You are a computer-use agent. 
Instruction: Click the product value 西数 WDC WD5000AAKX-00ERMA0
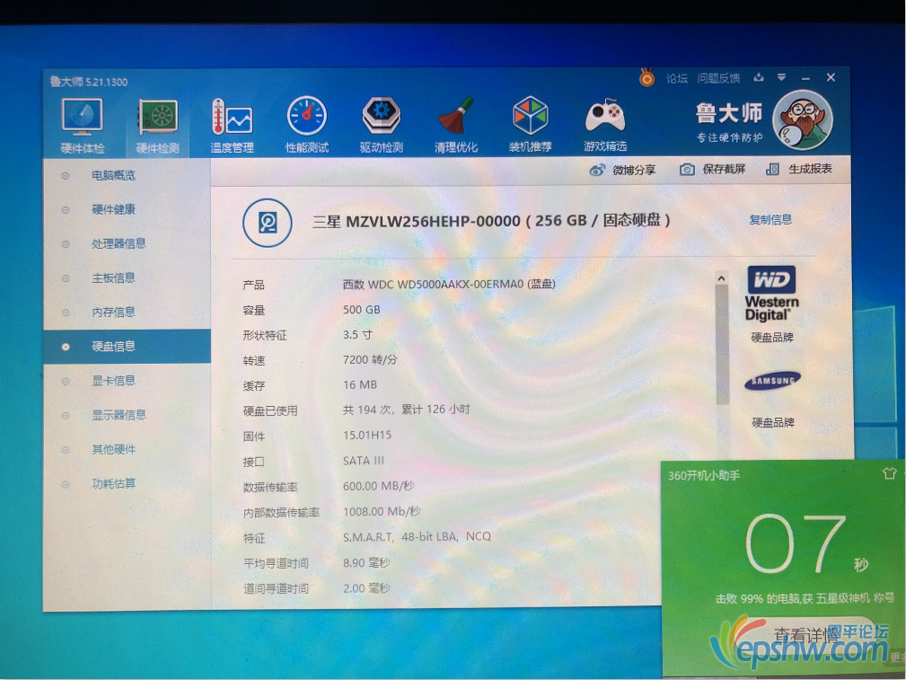tap(449, 284)
